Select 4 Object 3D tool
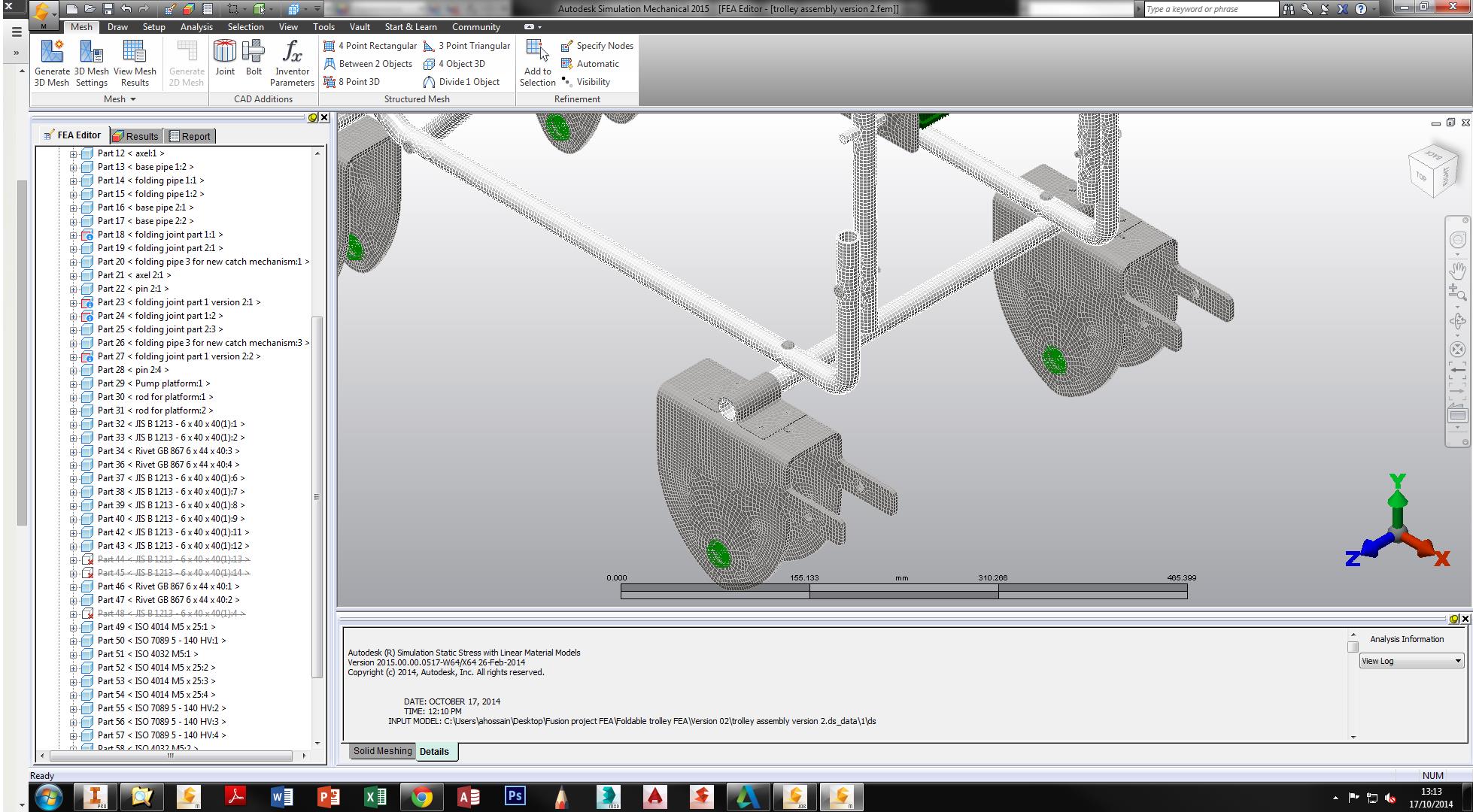Image resolution: width=1473 pixels, height=812 pixels. [454, 64]
